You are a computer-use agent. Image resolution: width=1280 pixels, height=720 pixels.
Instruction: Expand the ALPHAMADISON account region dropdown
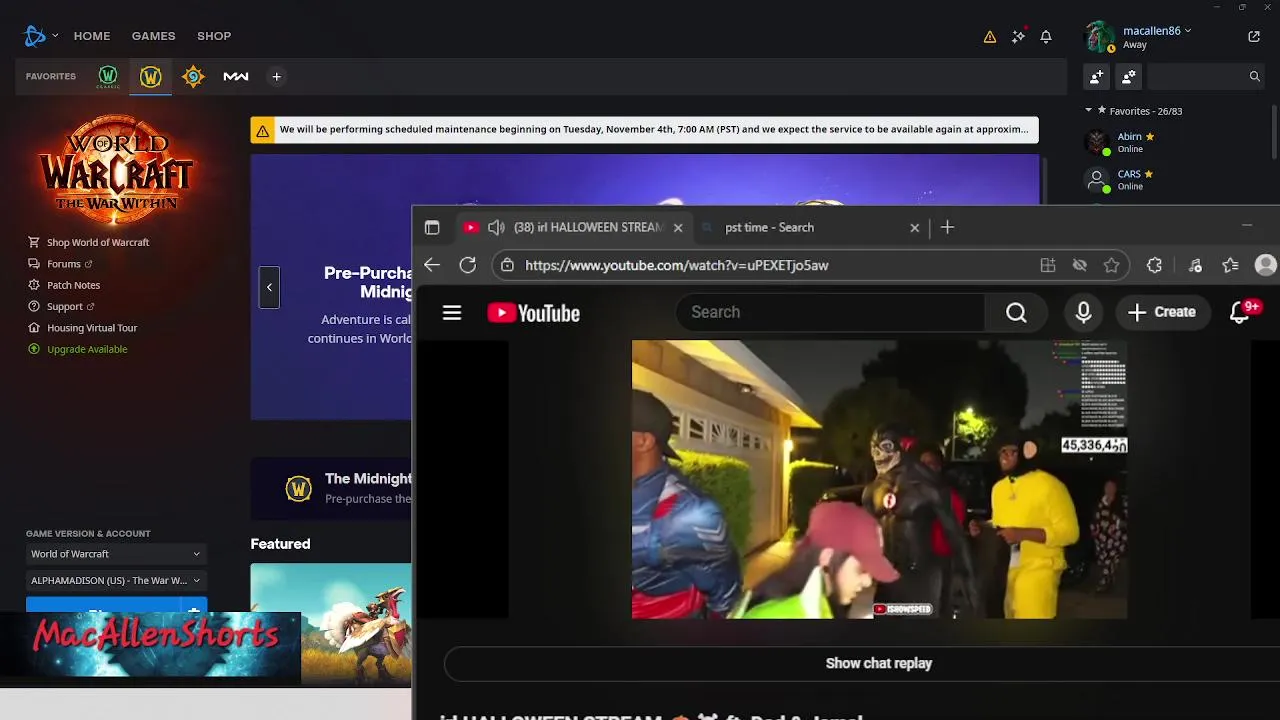click(115, 580)
